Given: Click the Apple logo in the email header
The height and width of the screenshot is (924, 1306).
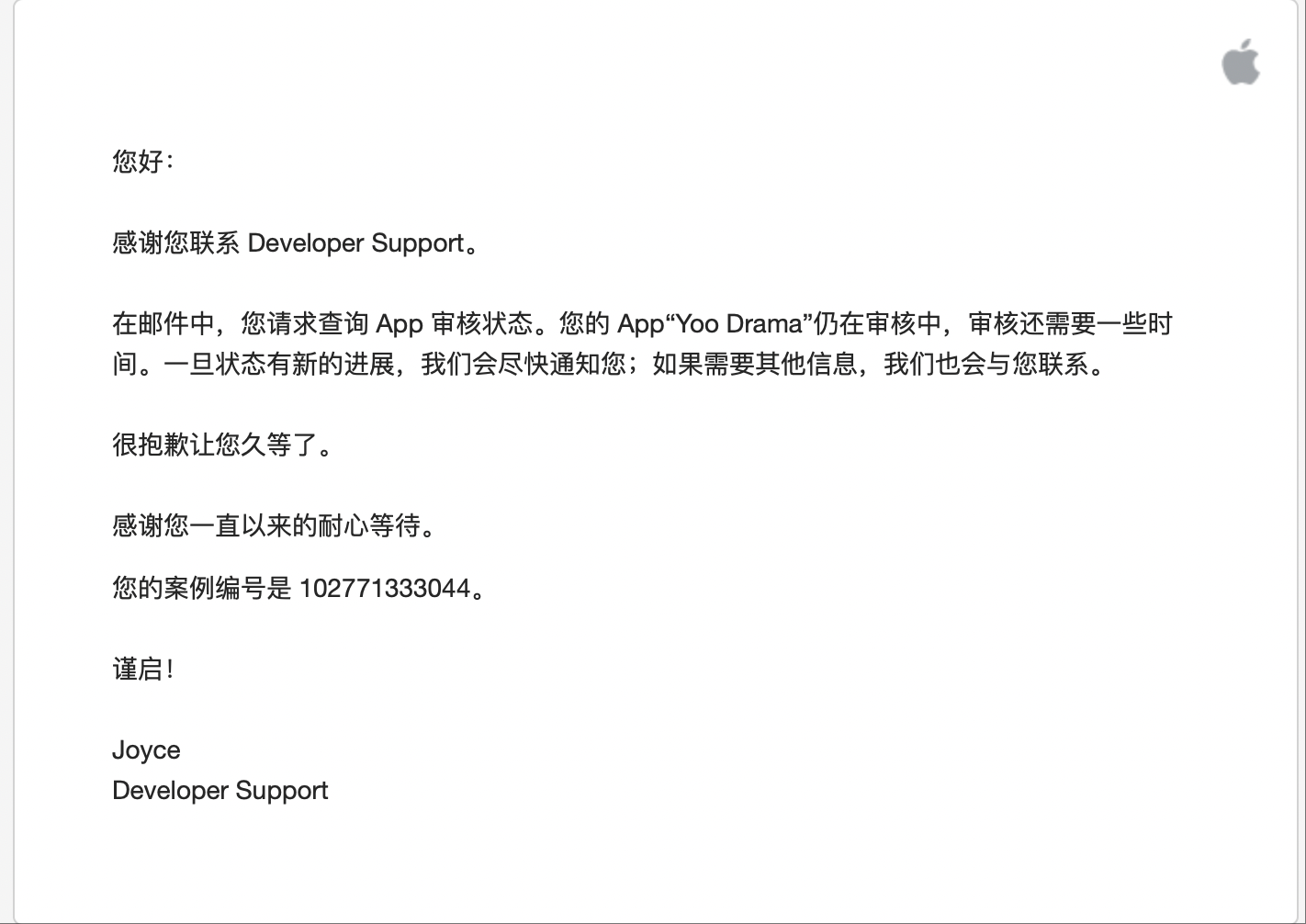Looking at the screenshot, I should pos(1241,62).
